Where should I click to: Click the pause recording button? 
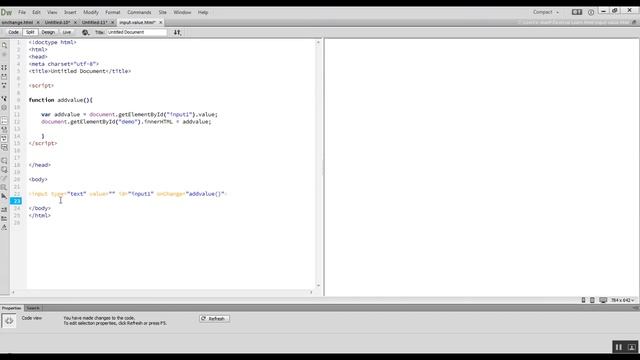click(x=618, y=347)
